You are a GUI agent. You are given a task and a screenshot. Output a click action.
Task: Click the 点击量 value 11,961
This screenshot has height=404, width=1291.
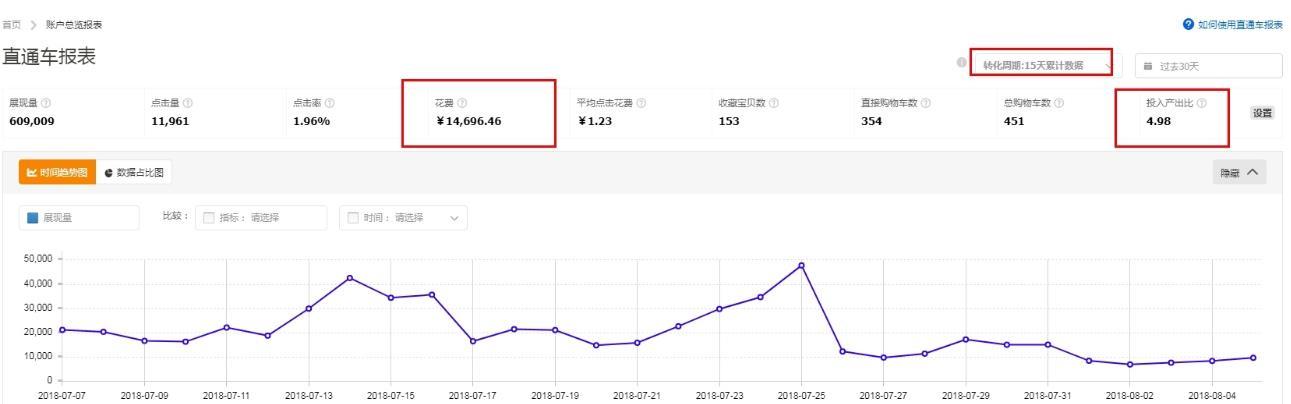coord(169,122)
